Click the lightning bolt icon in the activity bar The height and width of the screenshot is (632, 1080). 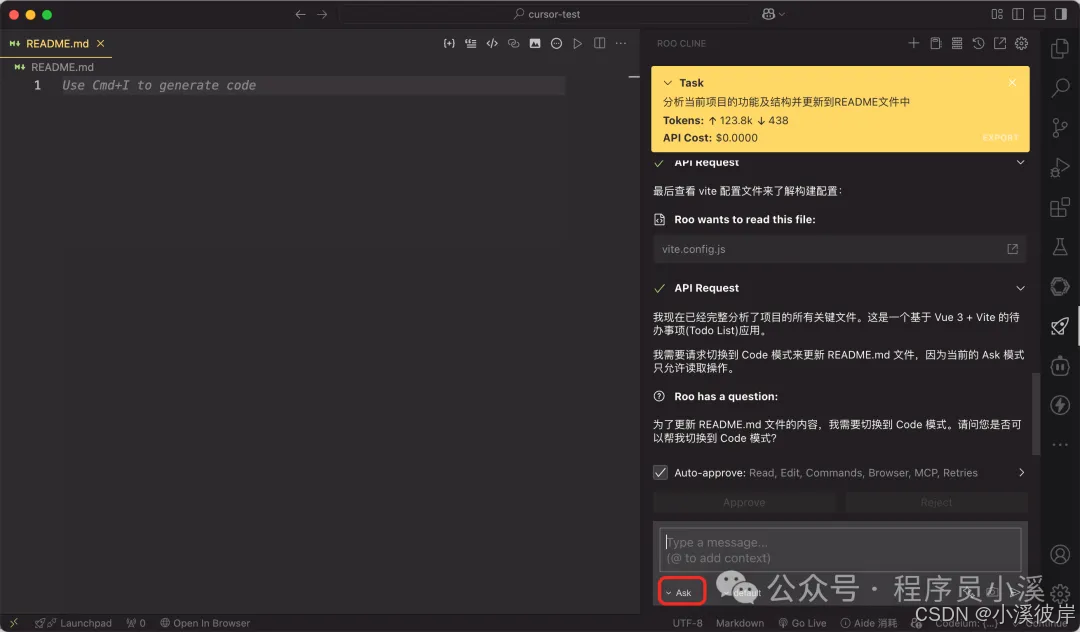[1060, 405]
